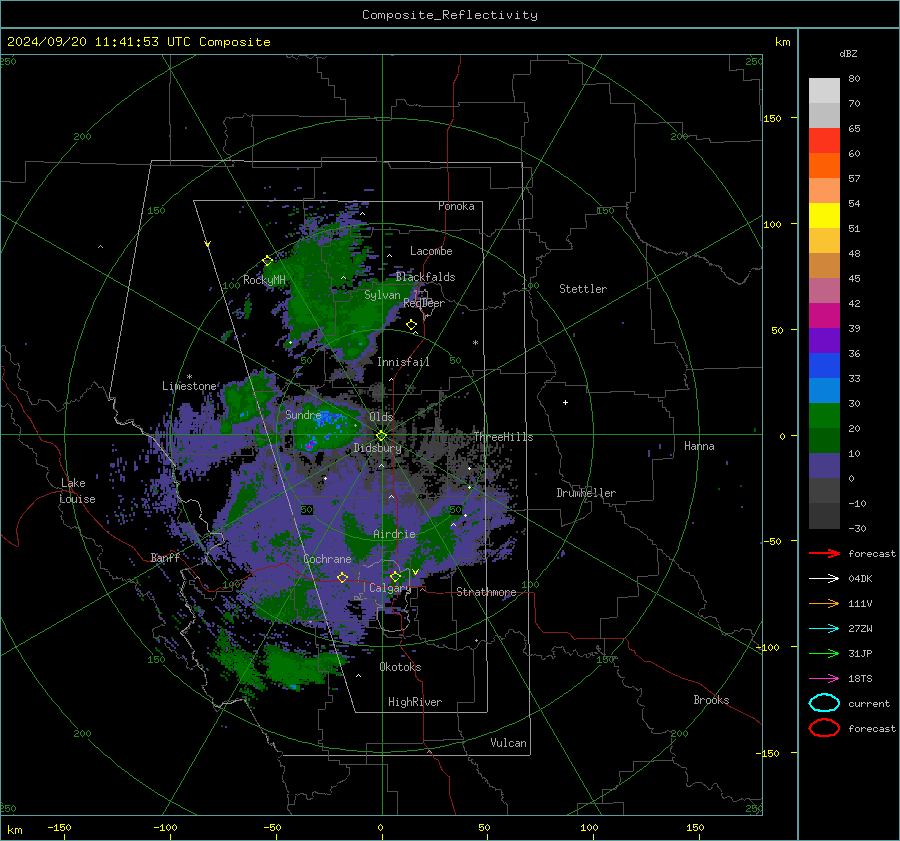Click the RockyMH label
The height and width of the screenshot is (841, 900).
[264, 280]
